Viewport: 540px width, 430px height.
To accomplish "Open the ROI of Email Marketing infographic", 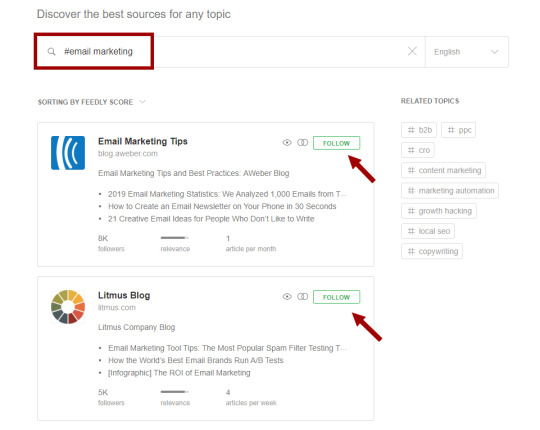I will (179, 373).
